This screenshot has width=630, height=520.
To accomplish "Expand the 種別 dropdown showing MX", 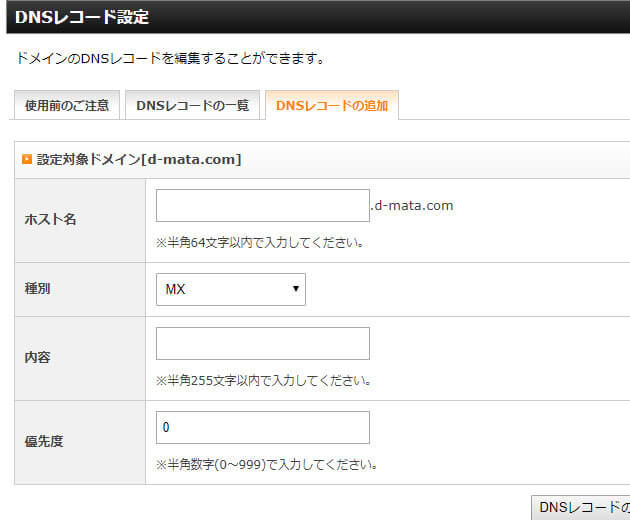I will 231,289.
